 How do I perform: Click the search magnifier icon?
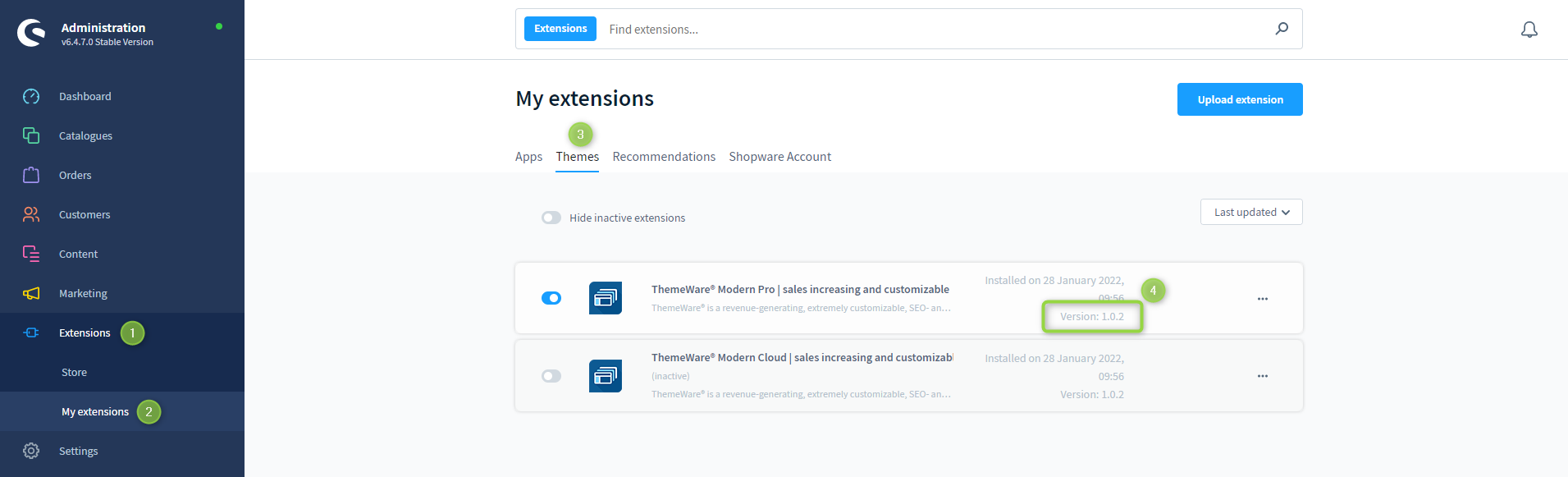[1282, 29]
